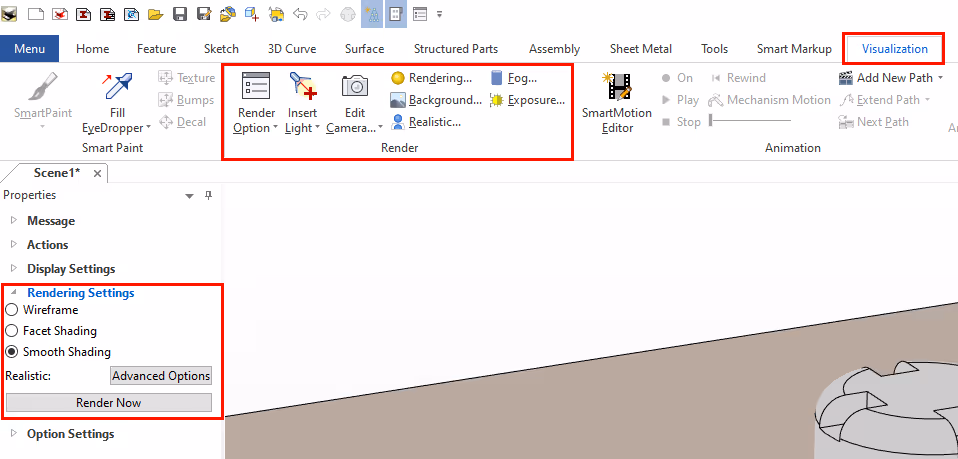Expand the Actions section
Image resolution: width=958 pixels, height=459 pixels.
pyautogui.click(x=13, y=244)
